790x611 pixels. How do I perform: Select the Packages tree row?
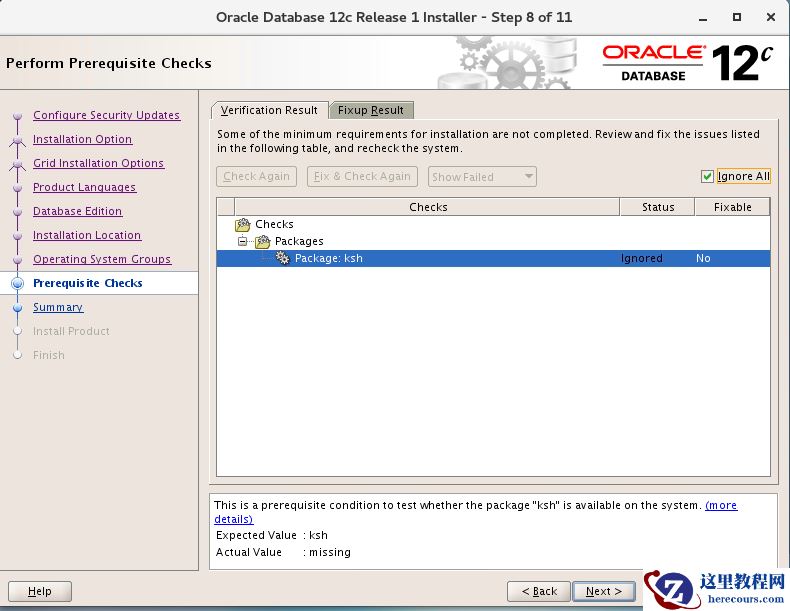493,242
